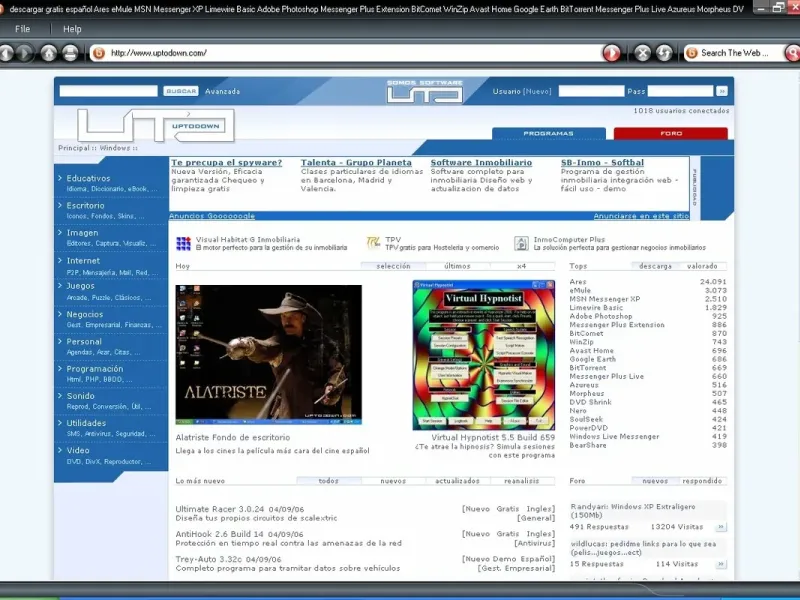800x600 pixels.
Task: Open 'AntiHook 2.6 Build 14' entry
Action: pyautogui.click(x=219, y=534)
